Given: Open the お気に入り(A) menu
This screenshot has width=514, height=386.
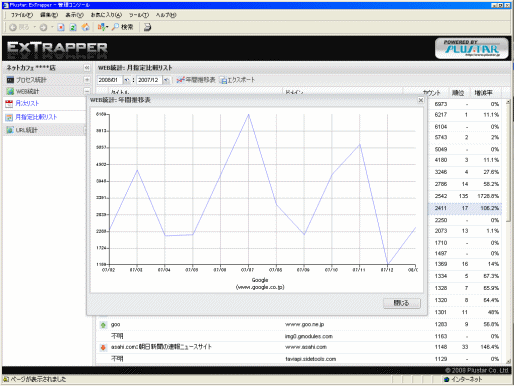Looking at the screenshot, I should tap(106, 15).
